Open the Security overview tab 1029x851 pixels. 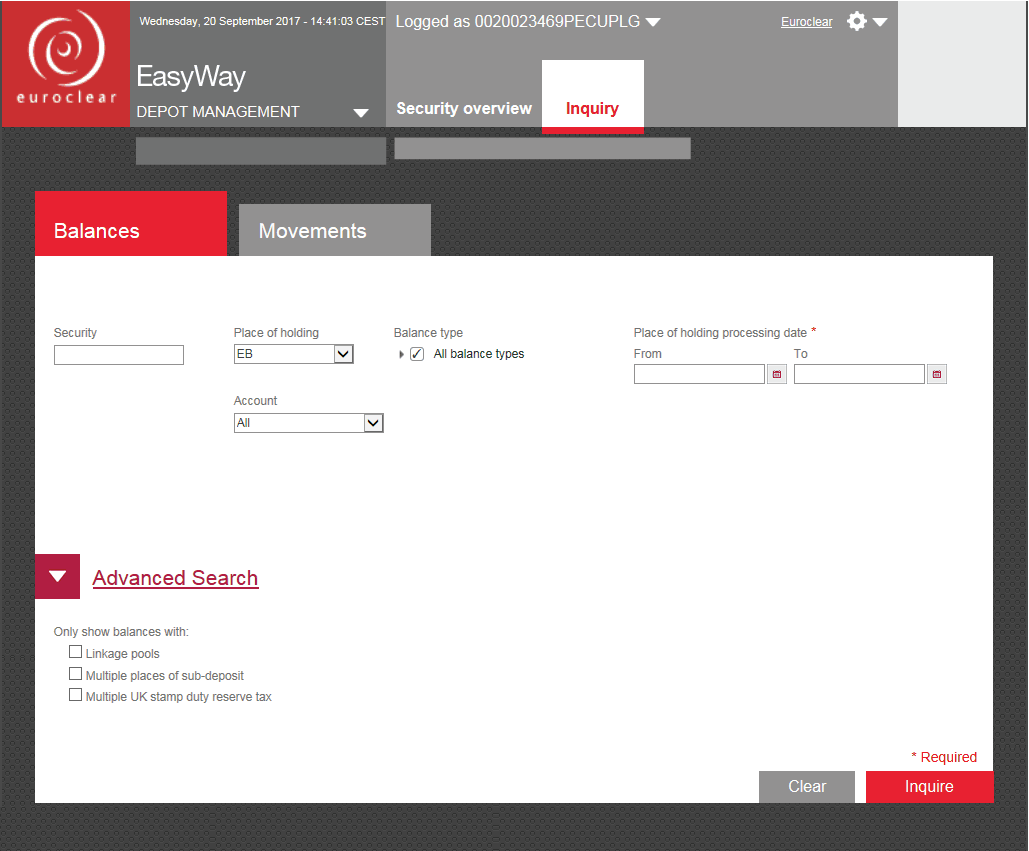[464, 108]
